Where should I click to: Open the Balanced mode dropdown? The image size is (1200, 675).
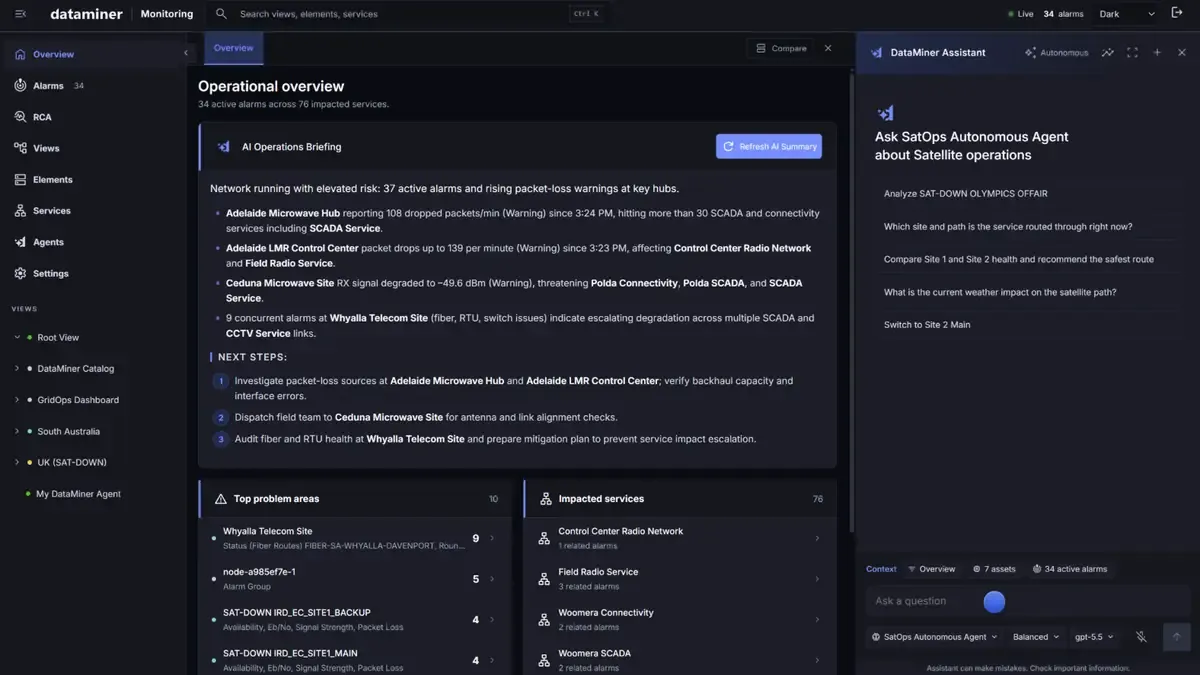tap(1035, 637)
